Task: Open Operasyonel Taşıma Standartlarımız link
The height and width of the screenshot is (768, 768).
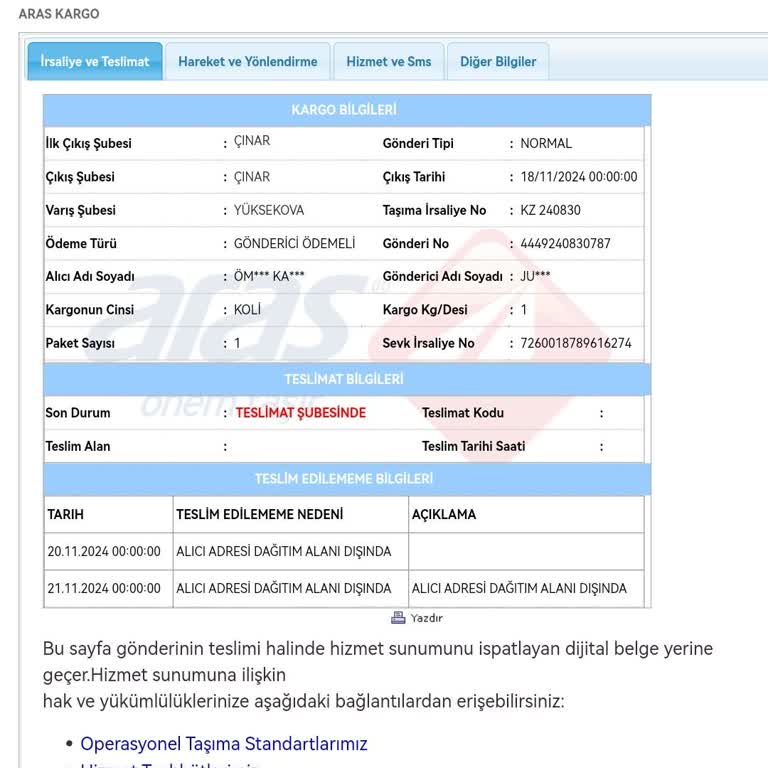Action: [x=223, y=744]
